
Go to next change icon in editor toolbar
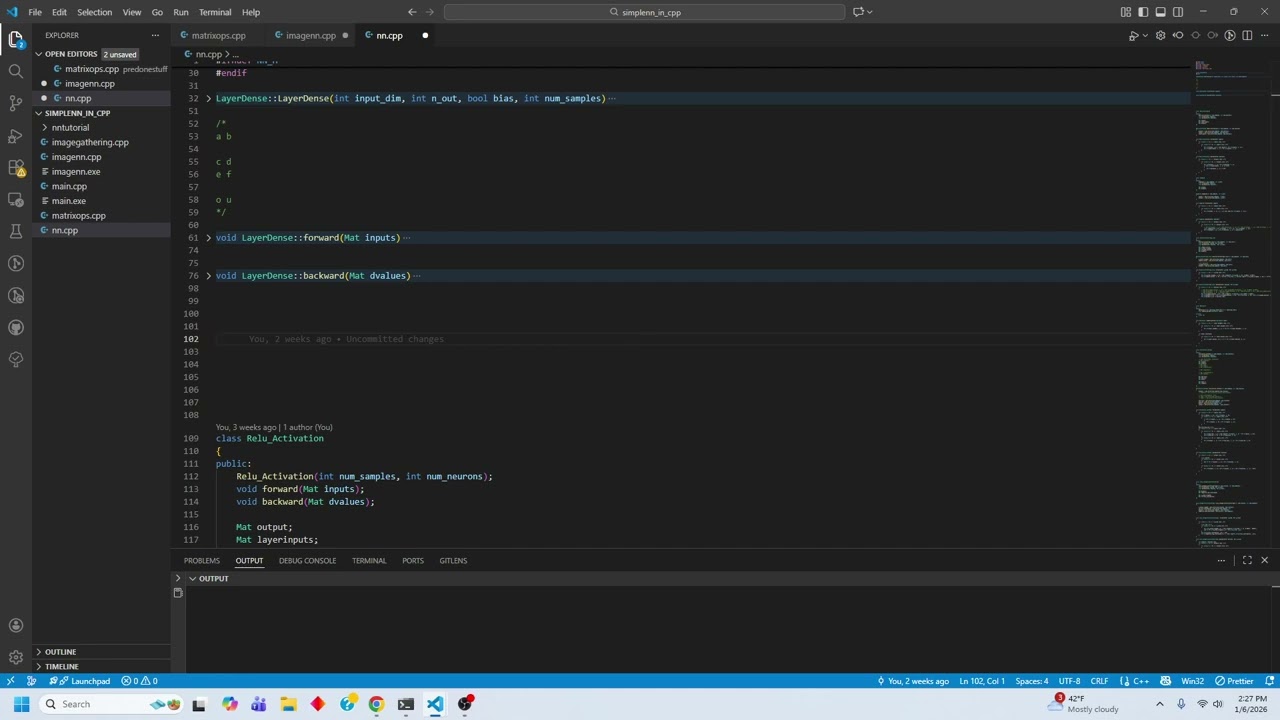pyautogui.click(x=1212, y=35)
